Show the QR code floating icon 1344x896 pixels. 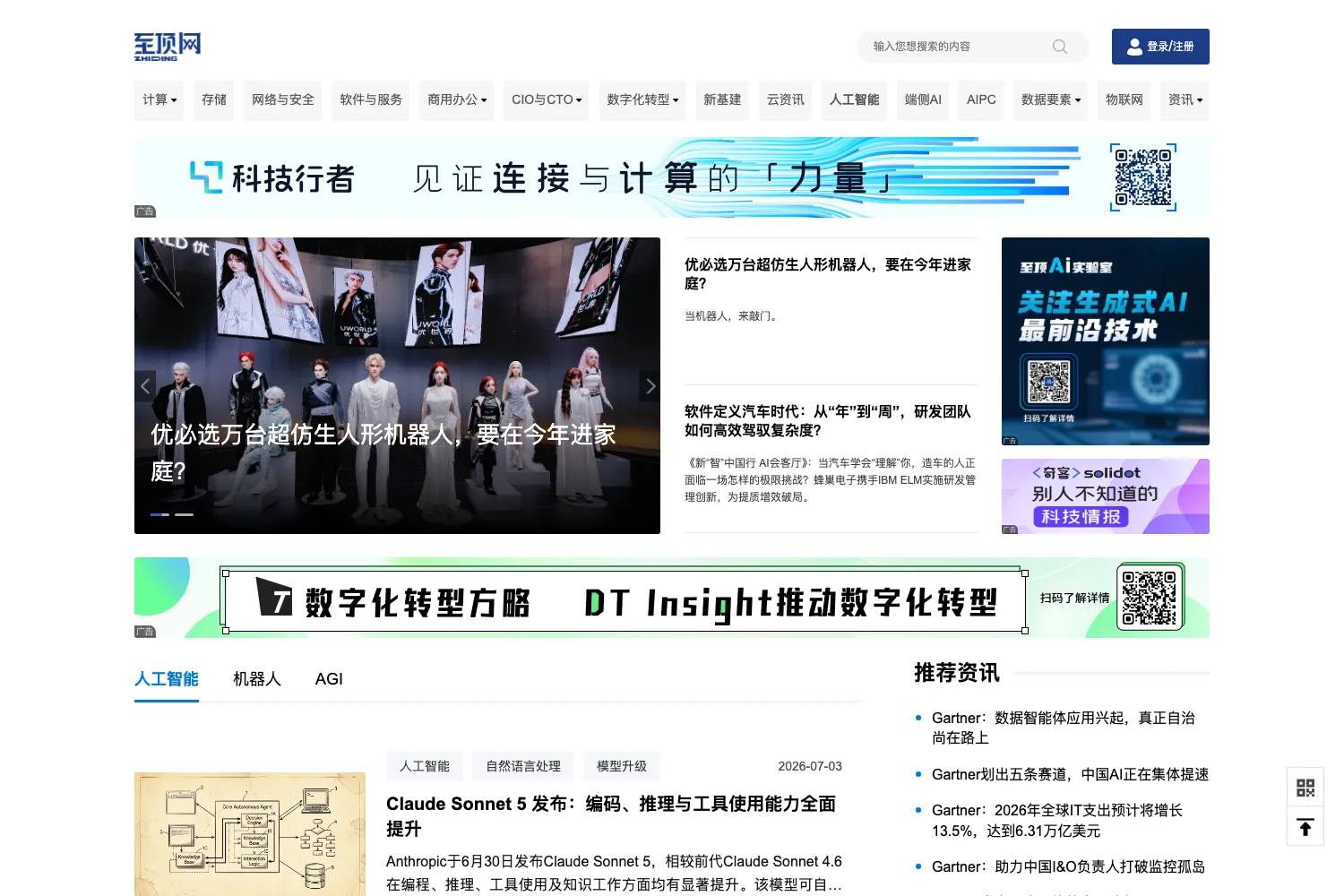click(1305, 788)
